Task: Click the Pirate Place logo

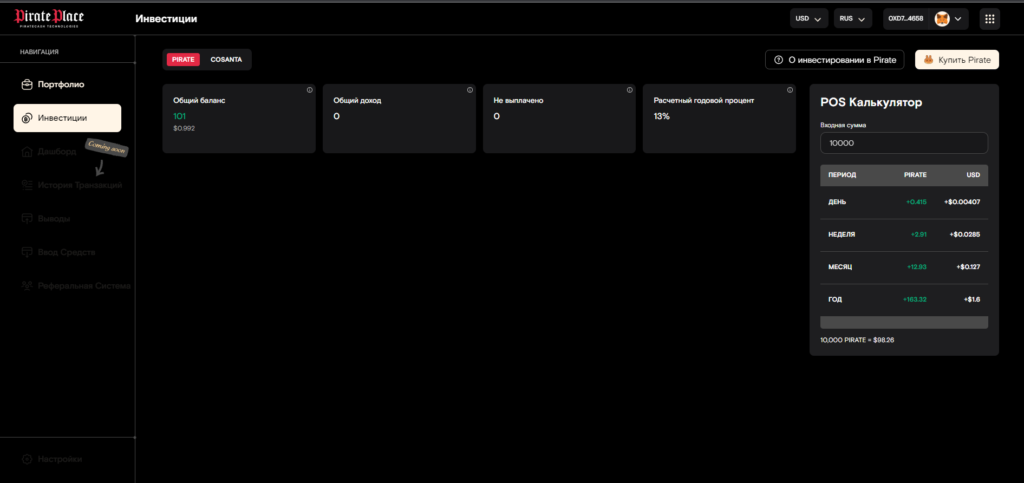Action: [x=49, y=18]
